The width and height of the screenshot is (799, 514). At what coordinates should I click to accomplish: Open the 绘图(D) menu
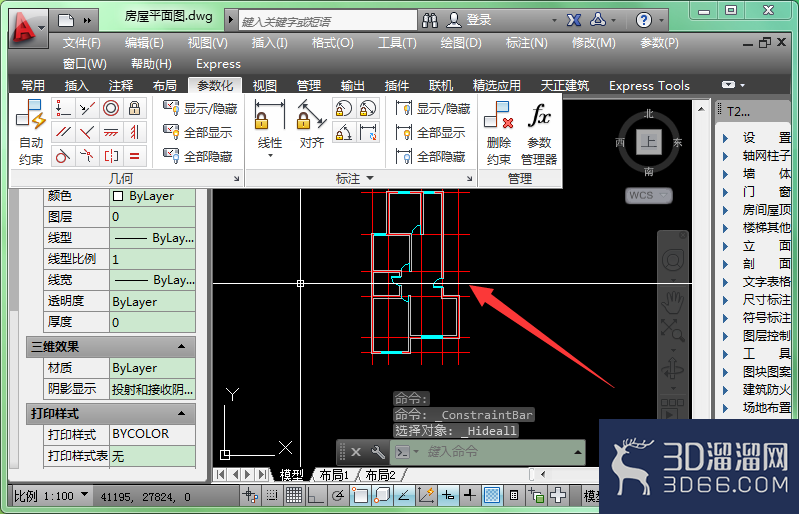point(461,43)
